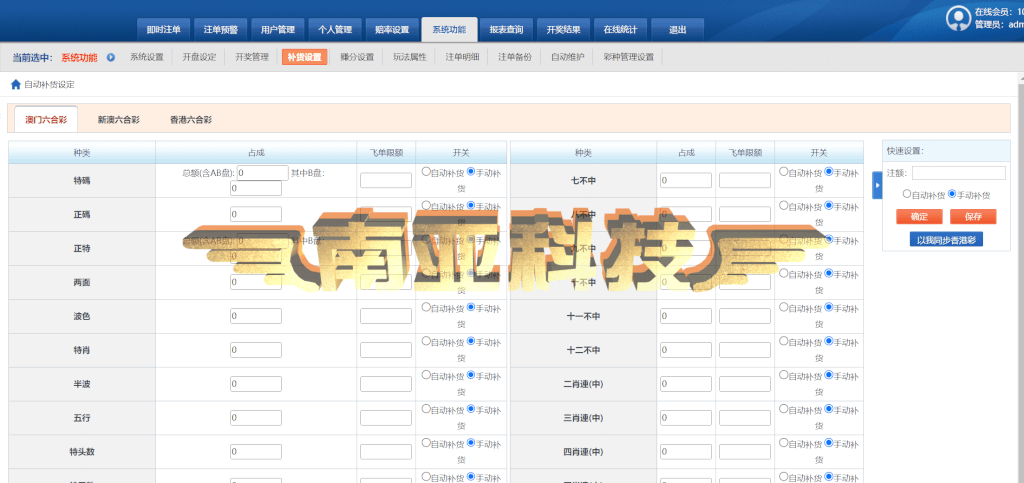Select 手动补货 radio for 三肖連(中) row

pos(829,409)
